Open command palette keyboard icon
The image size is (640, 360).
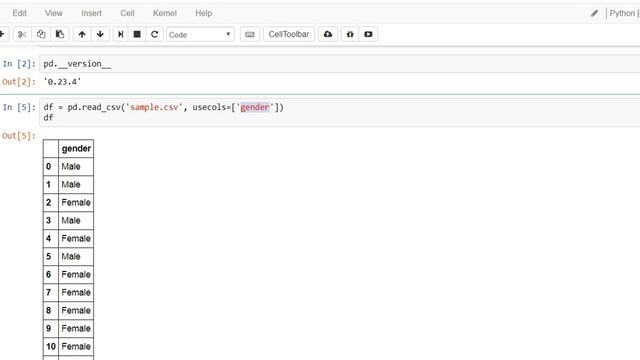250,35
